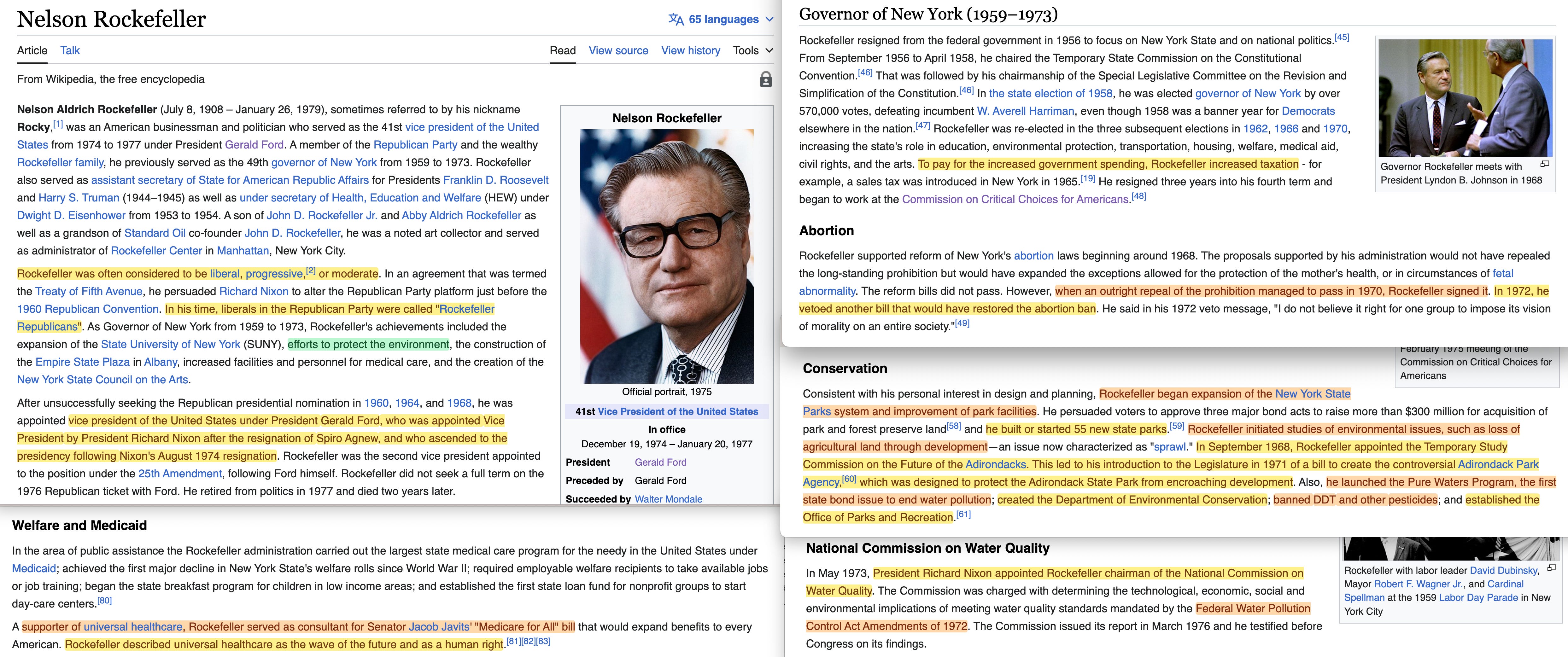
Task: Open the 1964 presidential nomination link
Action: [407, 403]
